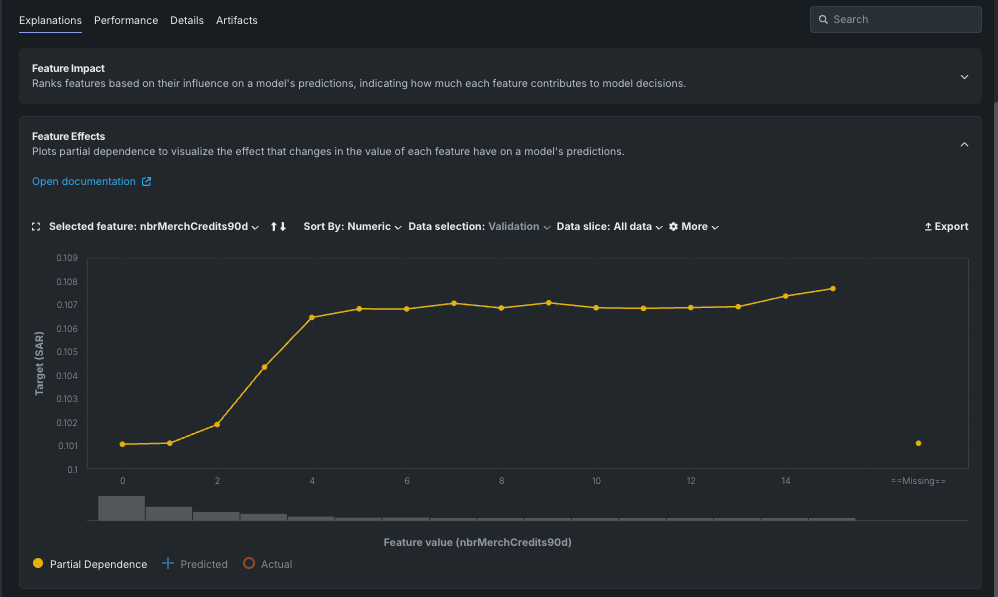Click the Search input field
998x597 pixels.
(900, 20)
